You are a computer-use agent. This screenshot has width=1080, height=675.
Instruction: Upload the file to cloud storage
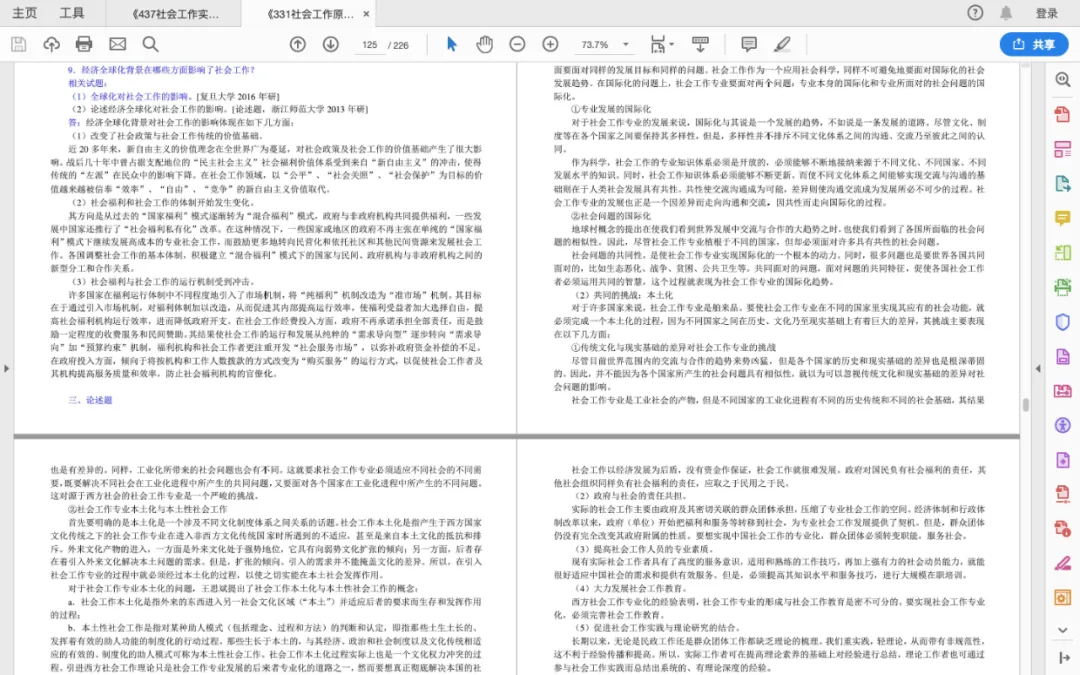coord(51,45)
